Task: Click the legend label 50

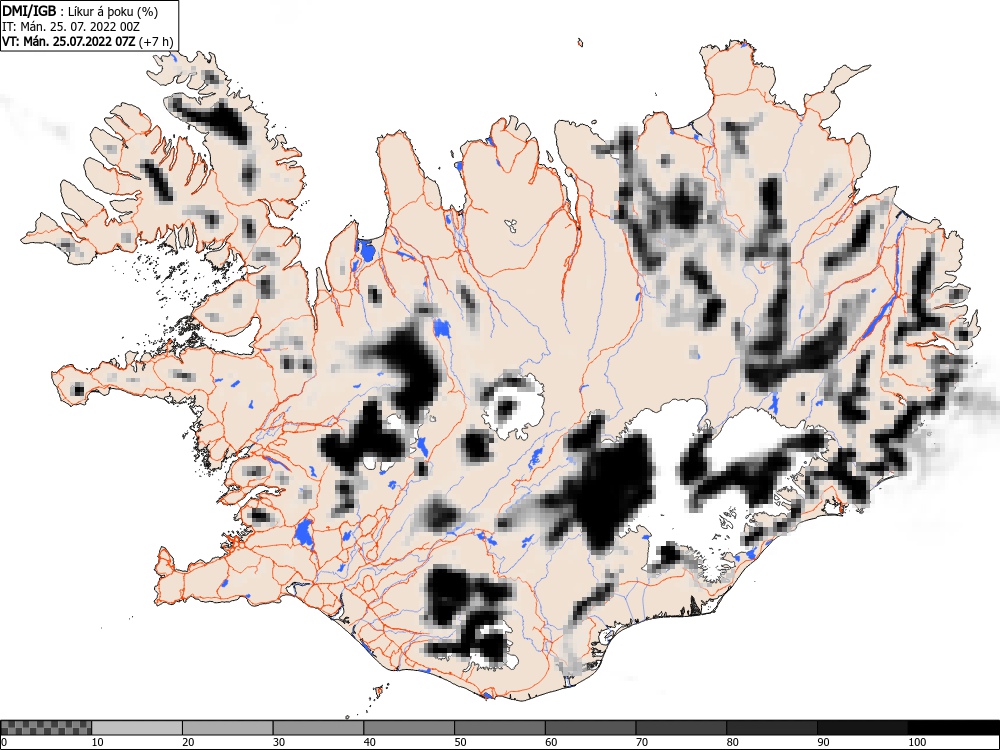Action: (460, 742)
